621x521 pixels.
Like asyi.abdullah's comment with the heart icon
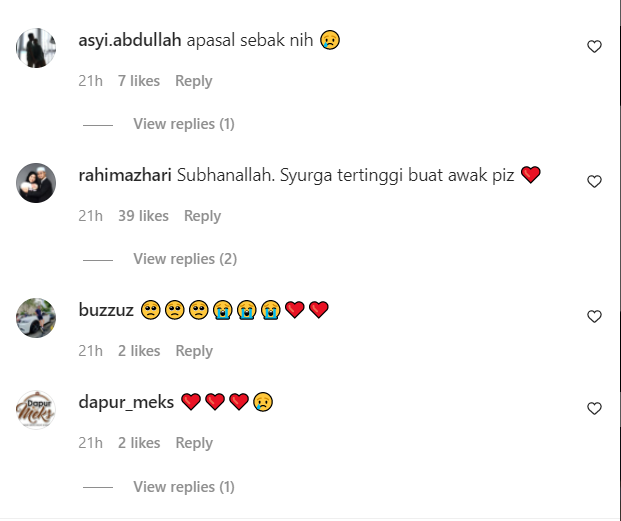pyautogui.click(x=594, y=46)
